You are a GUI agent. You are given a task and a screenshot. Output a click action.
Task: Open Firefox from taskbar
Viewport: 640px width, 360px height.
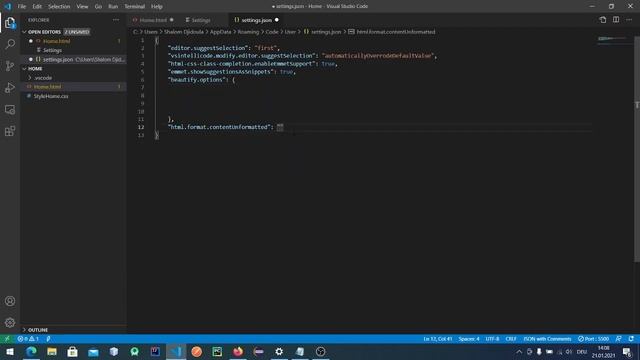[238, 351]
